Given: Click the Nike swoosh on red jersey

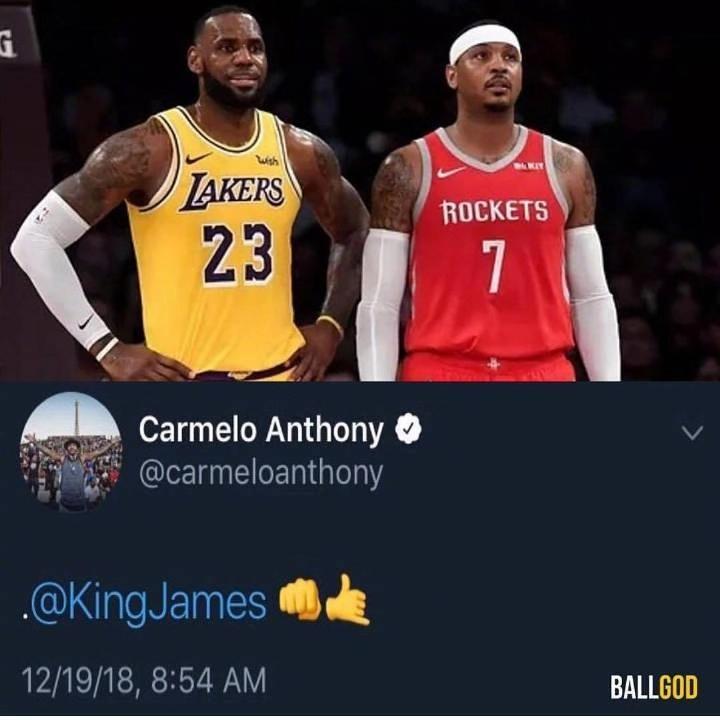Looking at the screenshot, I should [x=451, y=172].
